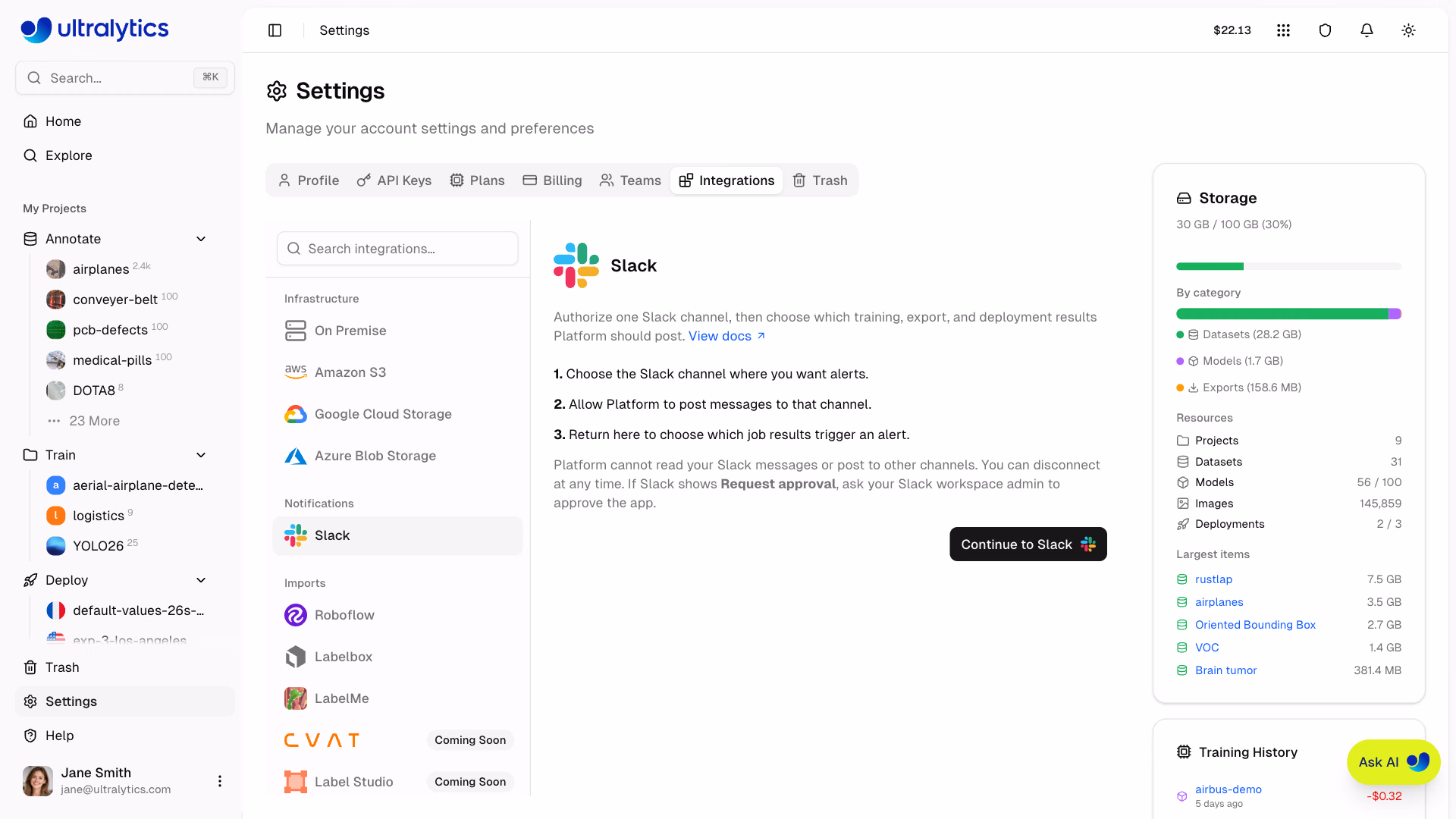Screen dimensions: 1456x819
Task: Click Jane Smith profile avatar
Action: click(38, 781)
